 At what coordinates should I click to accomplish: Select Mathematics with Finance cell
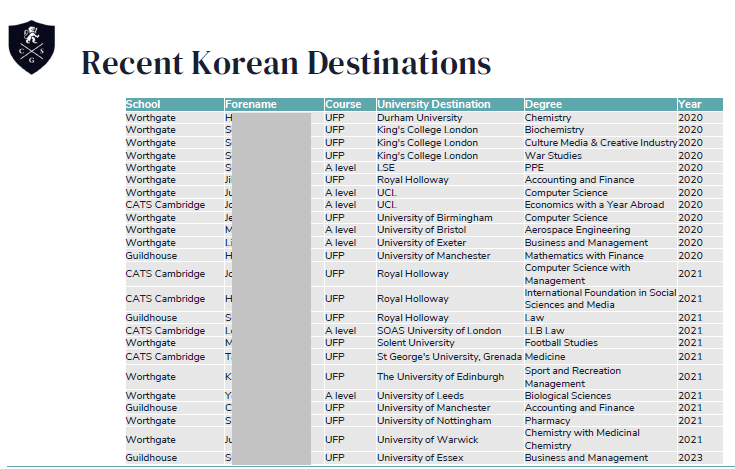(600, 256)
